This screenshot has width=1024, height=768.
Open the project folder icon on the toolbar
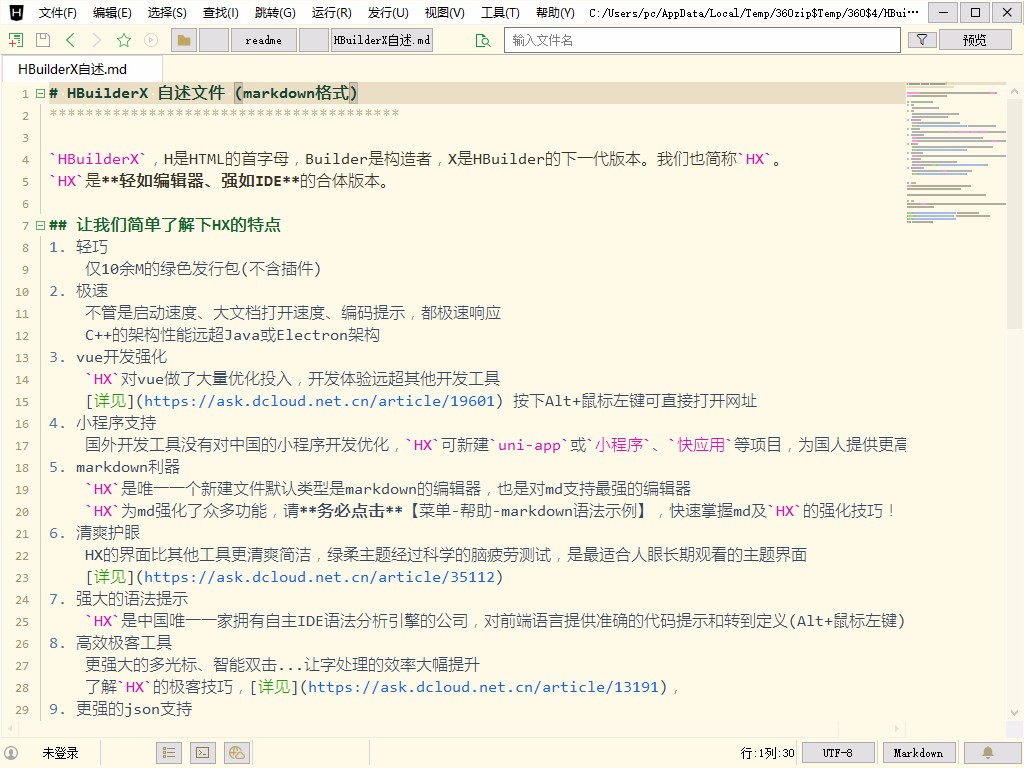(x=184, y=41)
